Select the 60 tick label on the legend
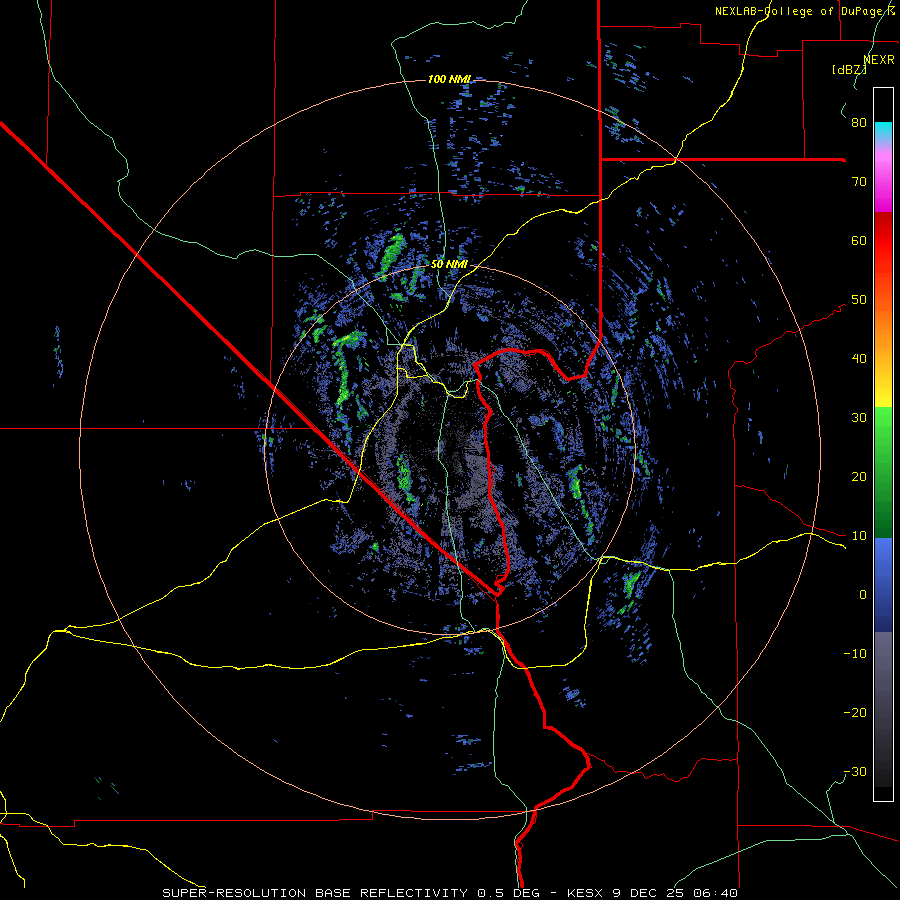 pos(859,240)
